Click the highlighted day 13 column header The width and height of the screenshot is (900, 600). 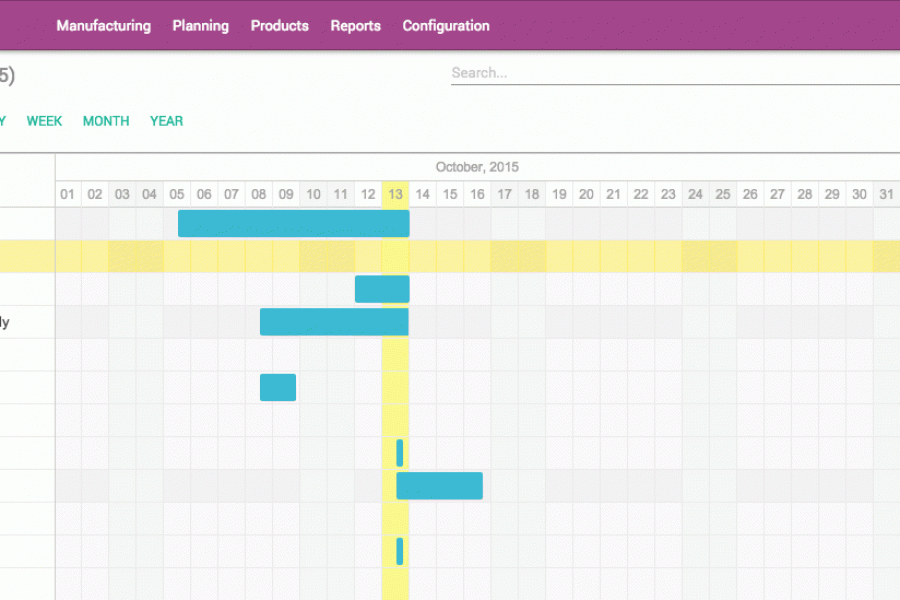click(x=396, y=194)
